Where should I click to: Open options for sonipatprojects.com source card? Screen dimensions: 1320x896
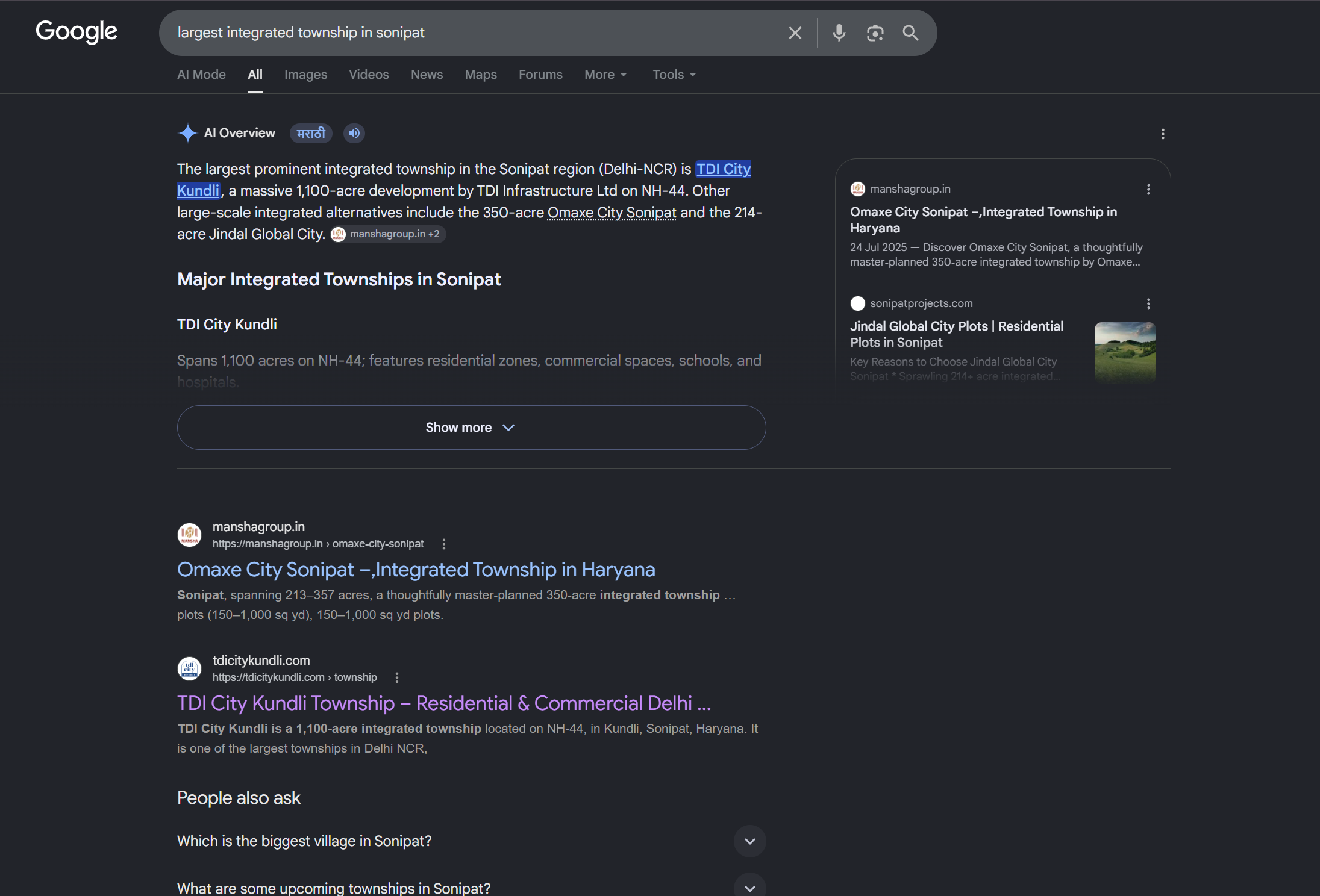pyautogui.click(x=1148, y=303)
